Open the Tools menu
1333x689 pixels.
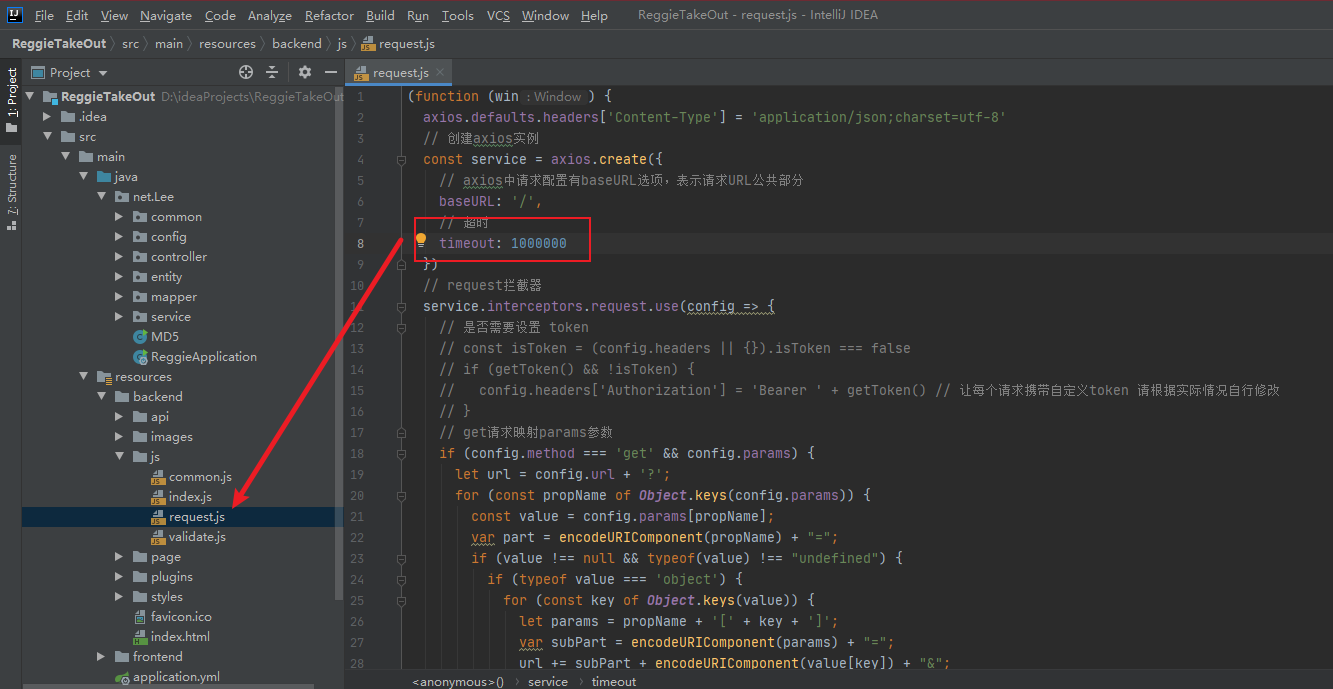click(x=458, y=15)
